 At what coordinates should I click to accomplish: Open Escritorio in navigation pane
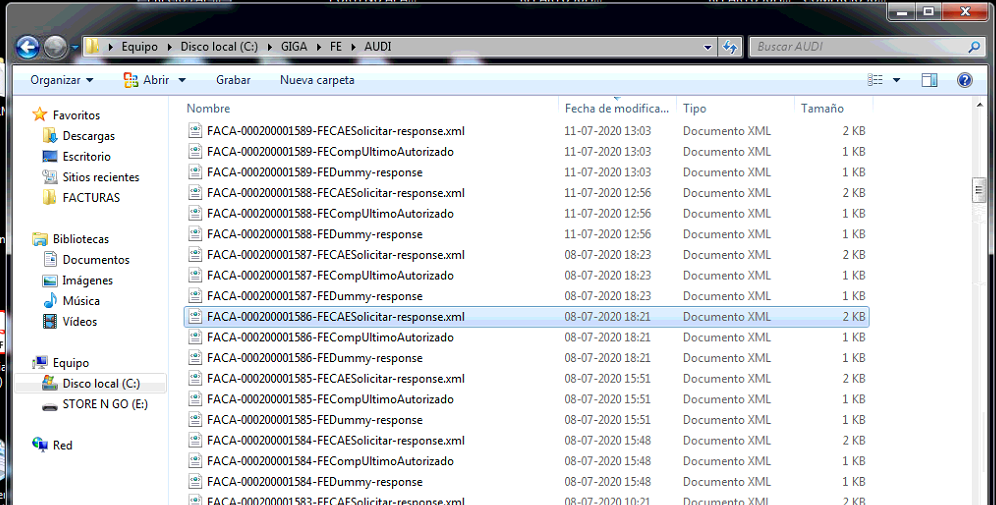tap(86, 156)
